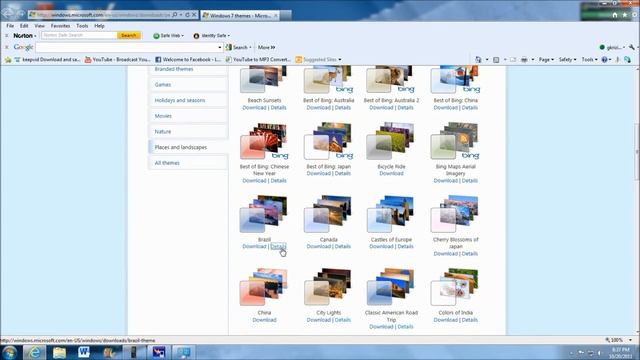Open Details for City Lights theme
This screenshot has width=640, height=360.
point(342,320)
